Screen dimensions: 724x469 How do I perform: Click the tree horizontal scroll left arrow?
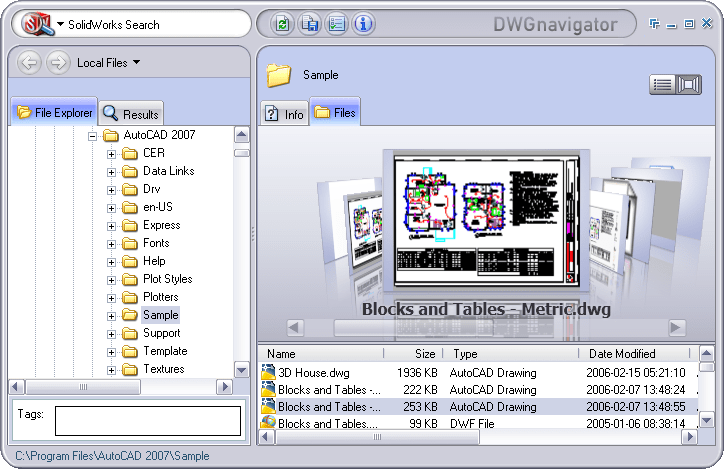tap(16, 386)
